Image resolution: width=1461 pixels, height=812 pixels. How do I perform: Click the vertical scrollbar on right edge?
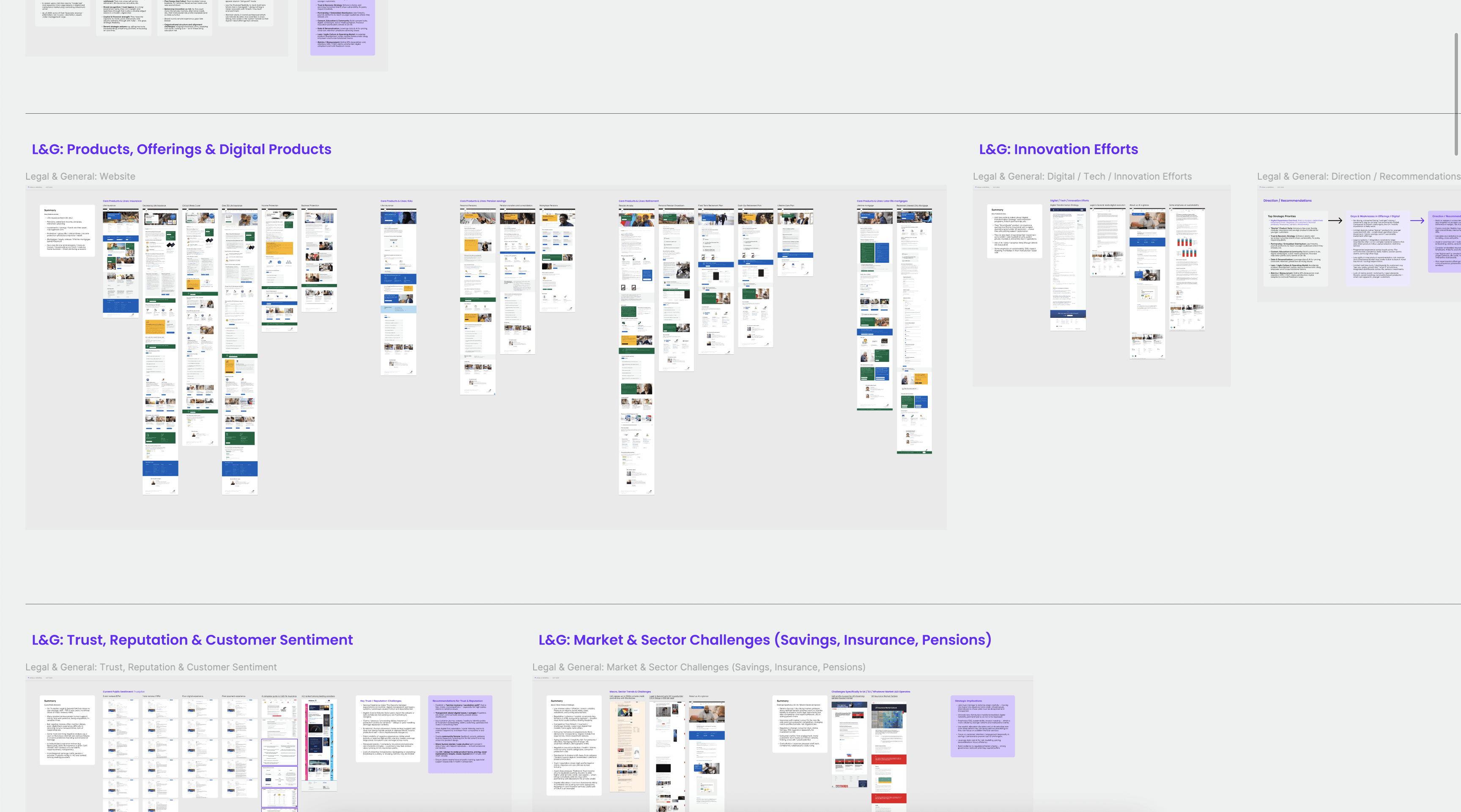(1457, 93)
